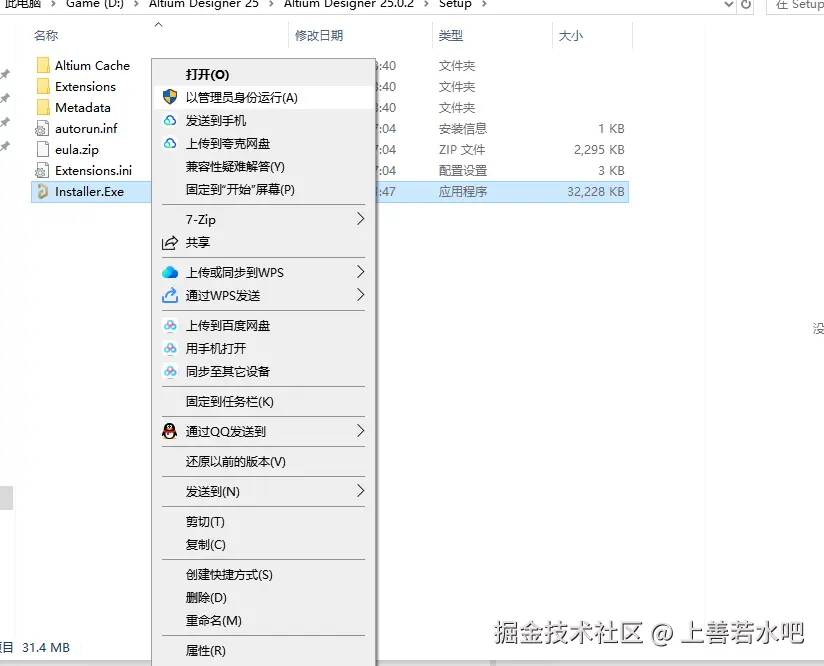Expand the 7-Zip submenu arrow
Screen dimensions: 824x666
tap(360, 219)
